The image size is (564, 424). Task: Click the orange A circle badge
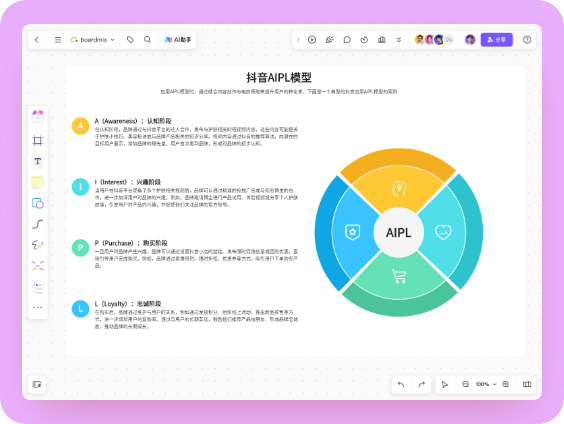click(x=81, y=126)
